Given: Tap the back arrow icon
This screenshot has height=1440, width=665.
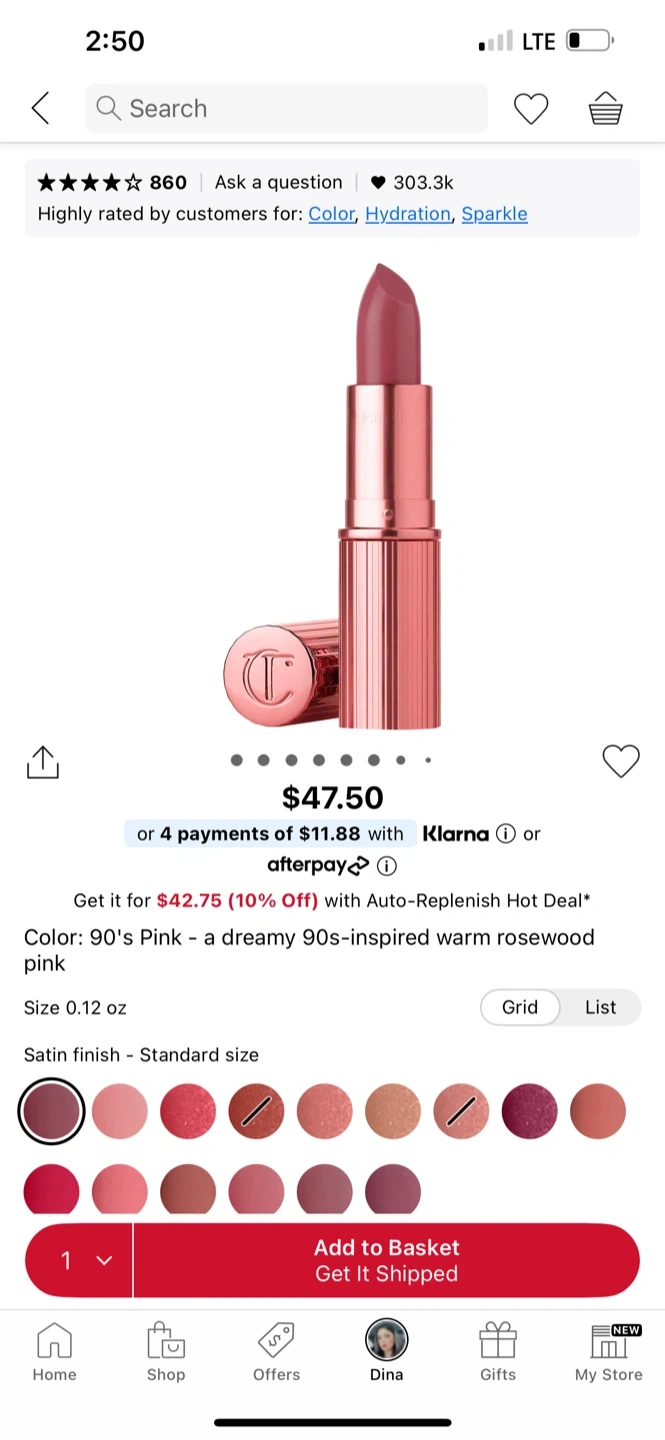Looking at the screenshot, I should 41,108.
